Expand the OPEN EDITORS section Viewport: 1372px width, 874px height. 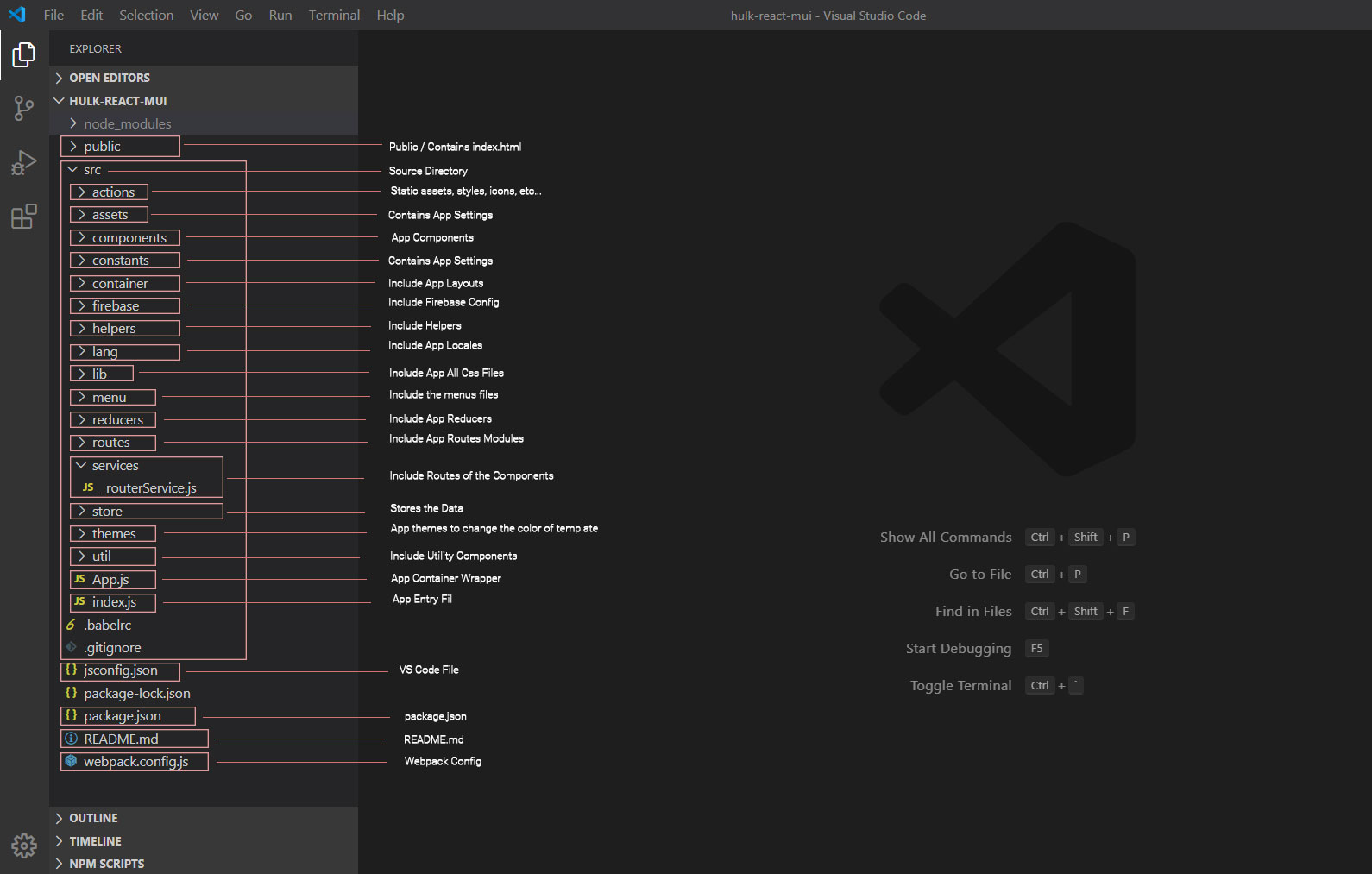tap(109, 78)
